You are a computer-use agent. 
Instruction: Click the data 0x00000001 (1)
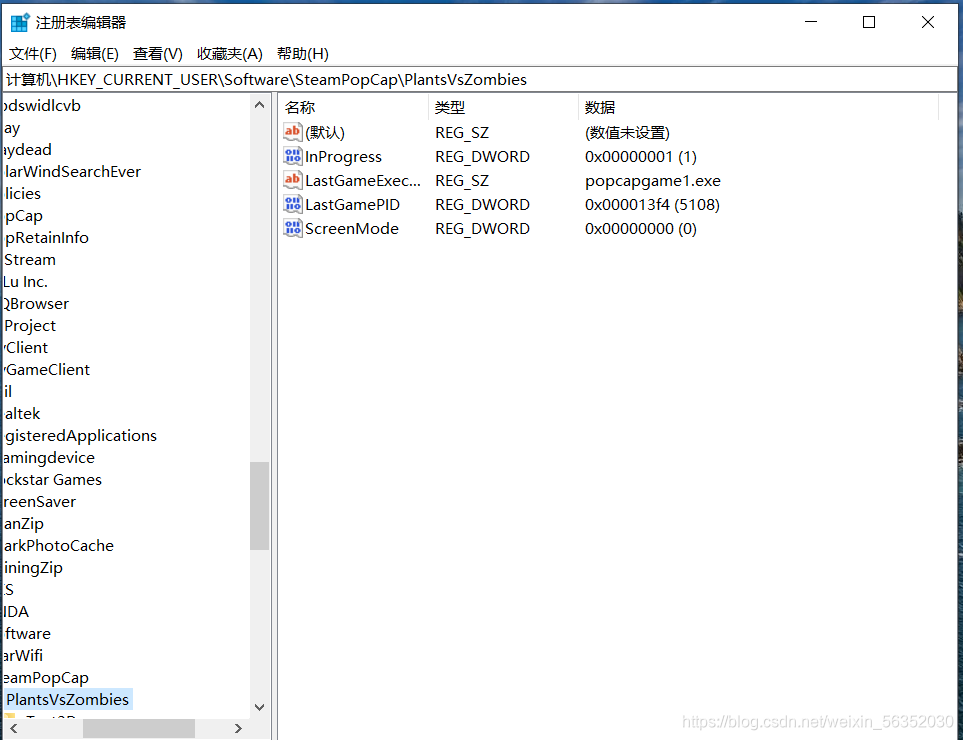coord(641,157)
